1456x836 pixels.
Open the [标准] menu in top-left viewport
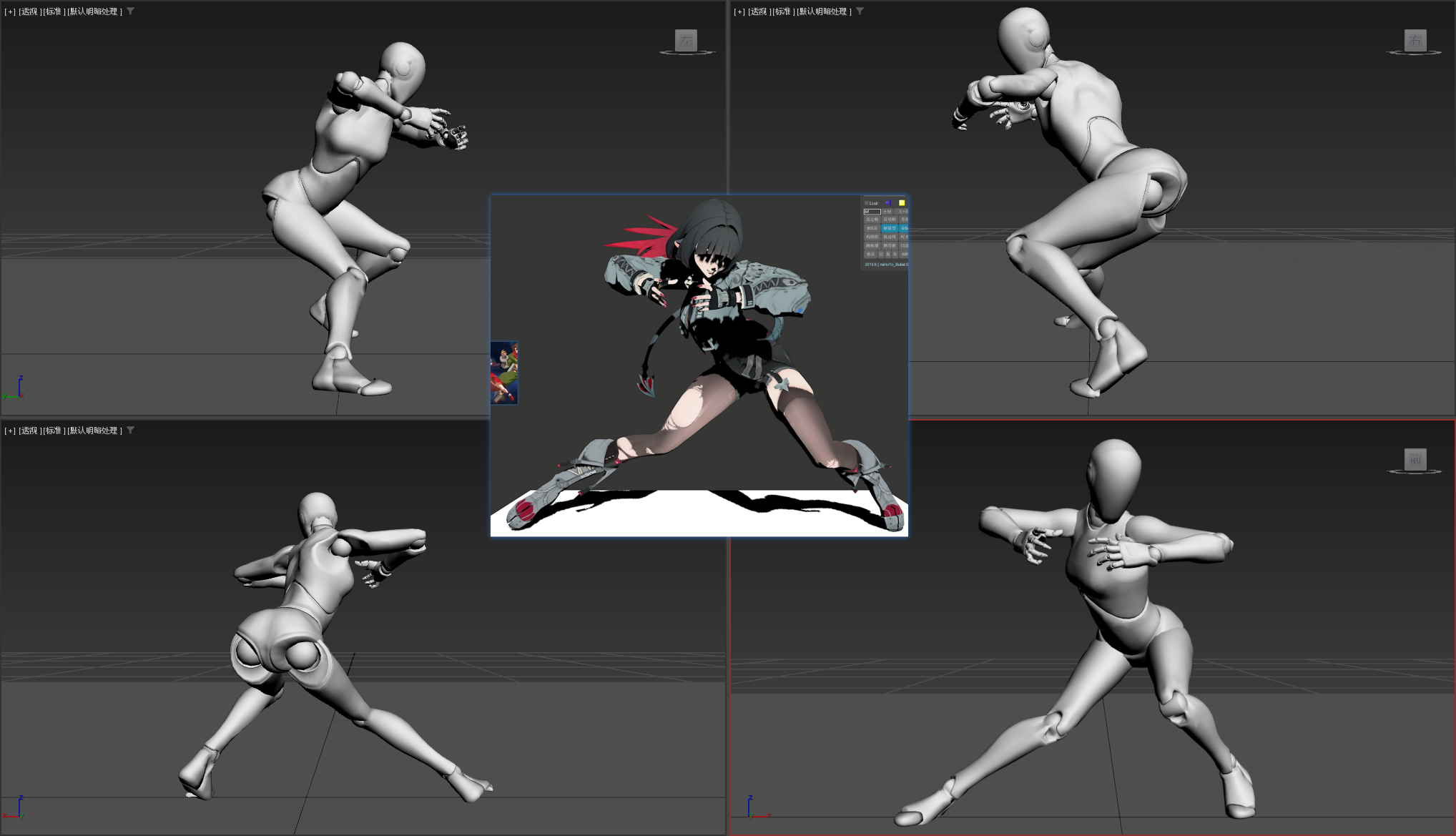(x=53, y=11)
